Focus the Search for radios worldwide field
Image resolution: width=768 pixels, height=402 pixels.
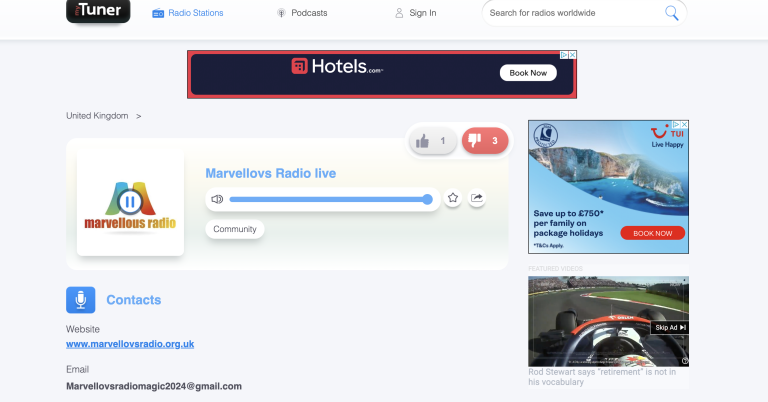pos(573,13)
